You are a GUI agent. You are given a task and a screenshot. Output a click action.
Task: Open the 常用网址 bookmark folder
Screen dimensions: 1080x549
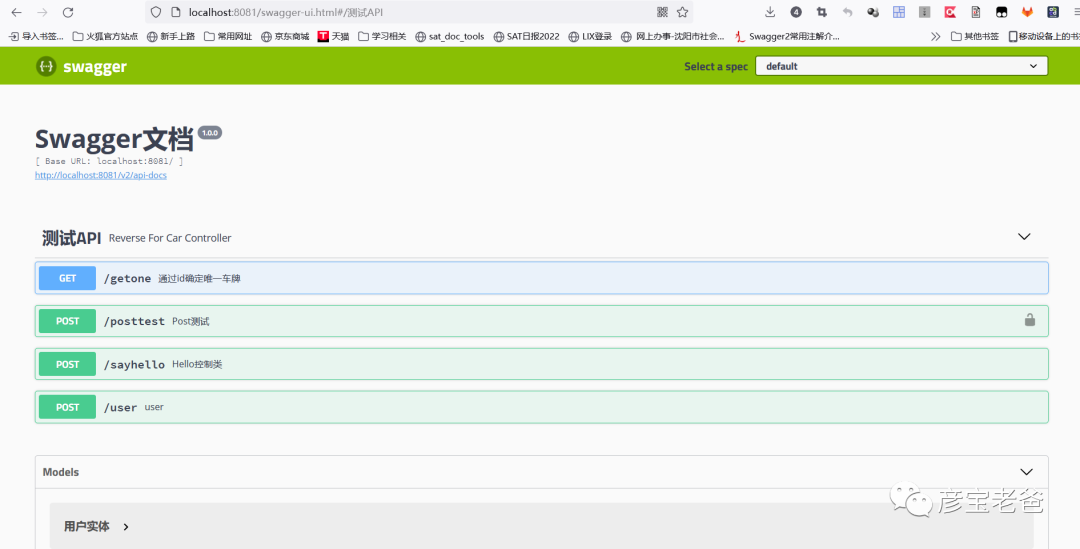coord(228,37)
